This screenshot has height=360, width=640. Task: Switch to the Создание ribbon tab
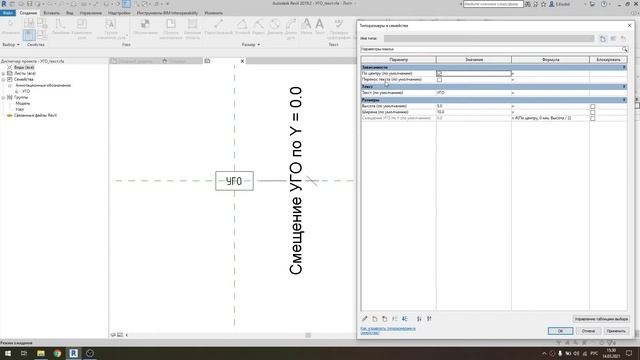(28, 13)
